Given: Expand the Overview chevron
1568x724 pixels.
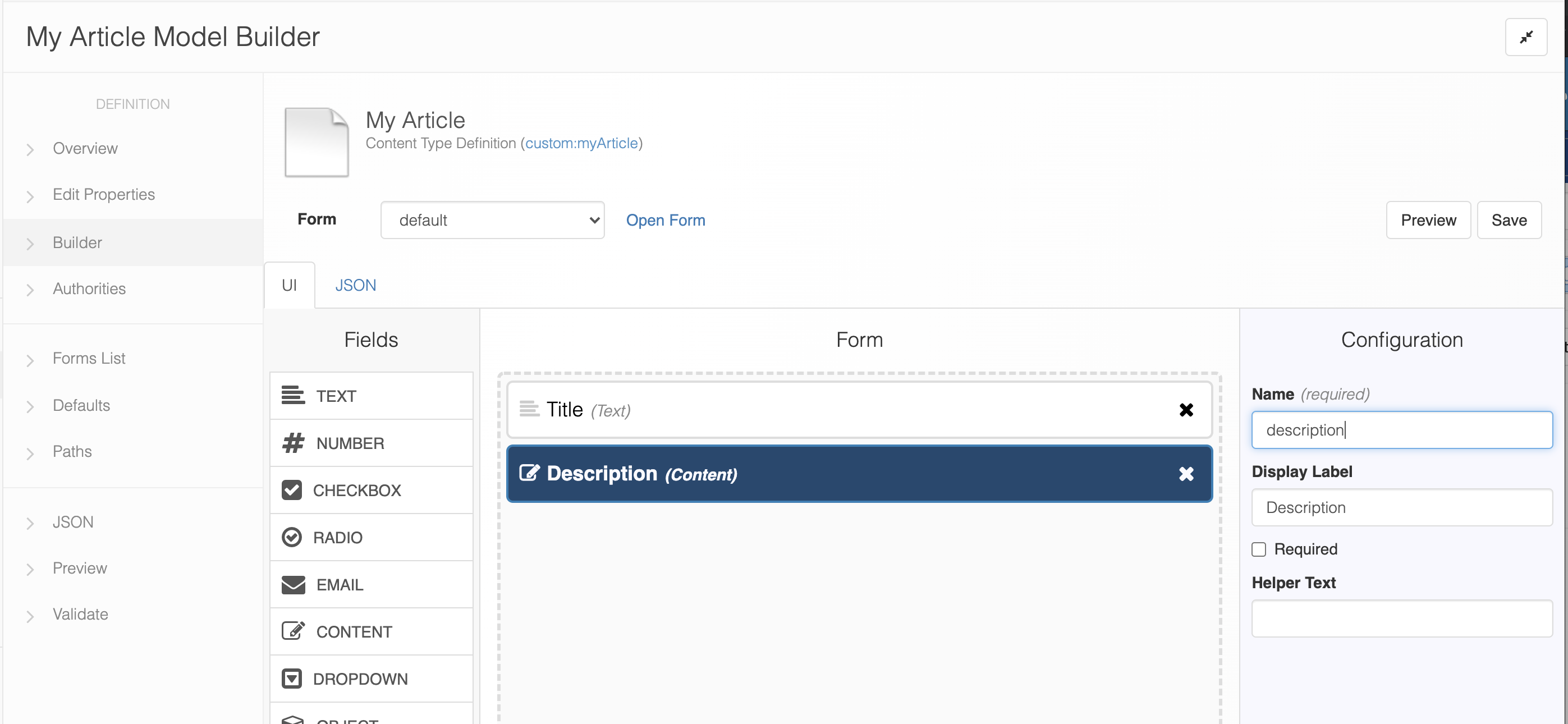Looking at the screenshot, I should point(30,150).
